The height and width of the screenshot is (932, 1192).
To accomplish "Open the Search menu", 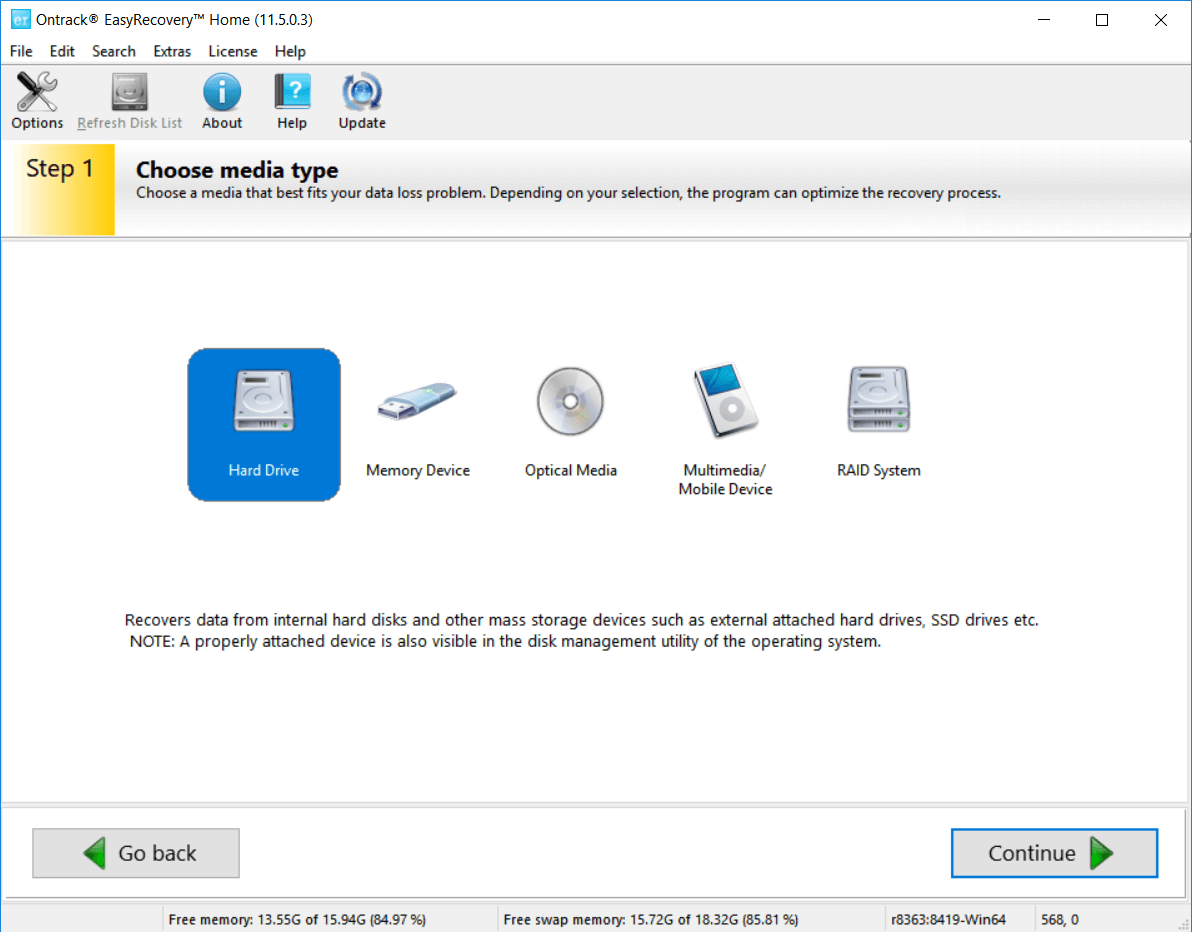I will [113, 51].
